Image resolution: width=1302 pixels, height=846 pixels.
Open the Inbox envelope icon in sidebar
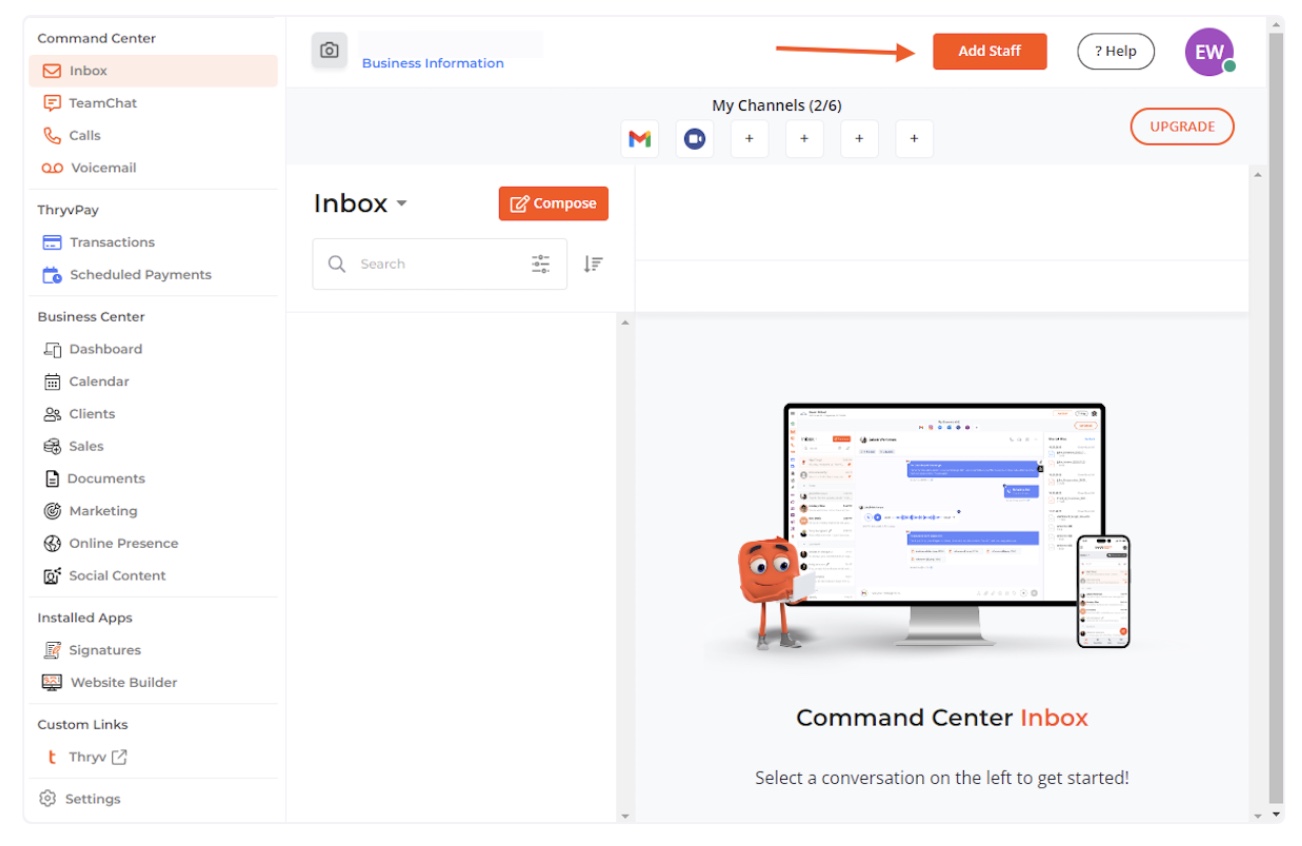(x=51, y=71)
